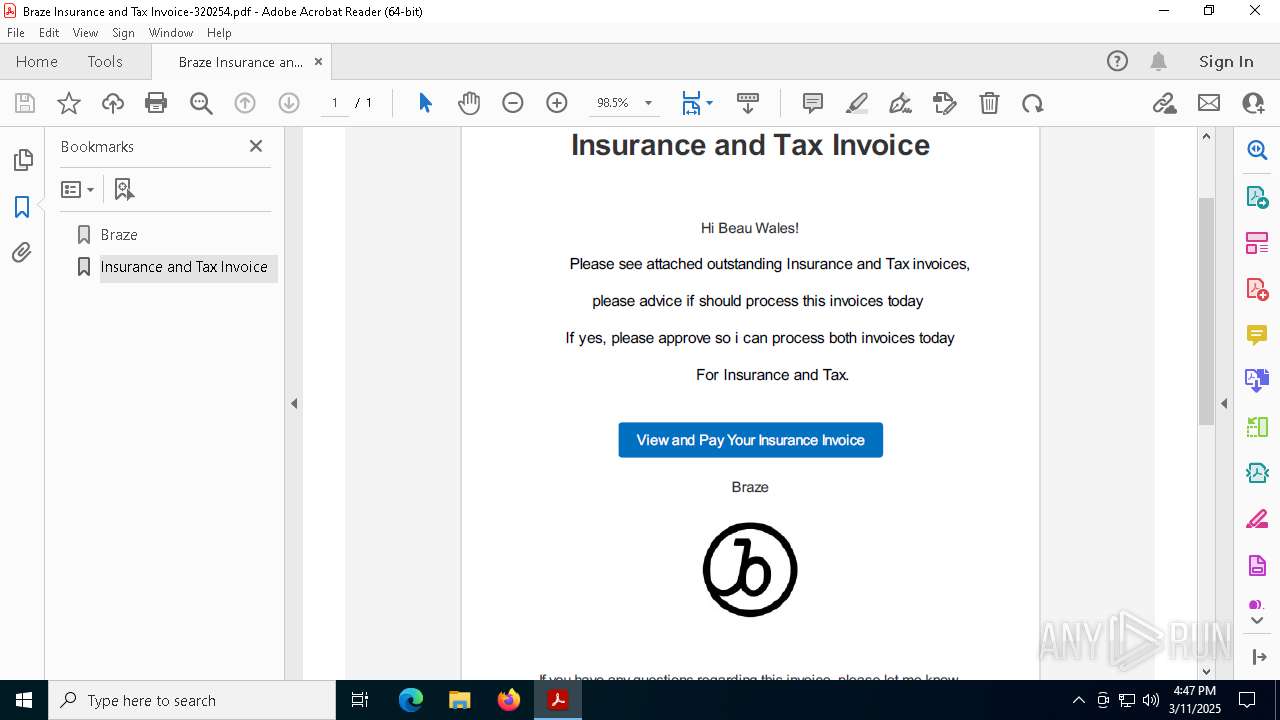The image size is (1280, 720).
Task: Open the Edit menu
Action: tap(49, 33)
